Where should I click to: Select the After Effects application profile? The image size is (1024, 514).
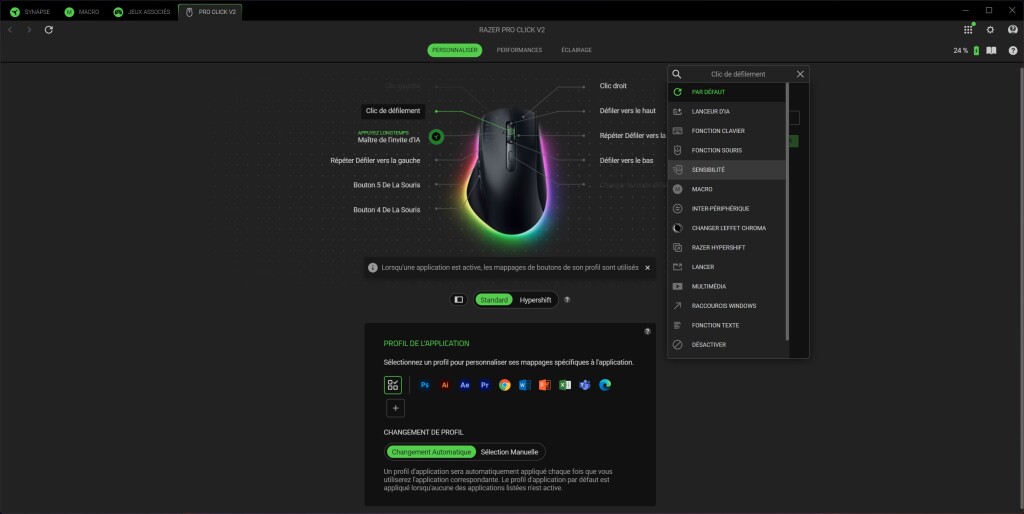point(465,385)
